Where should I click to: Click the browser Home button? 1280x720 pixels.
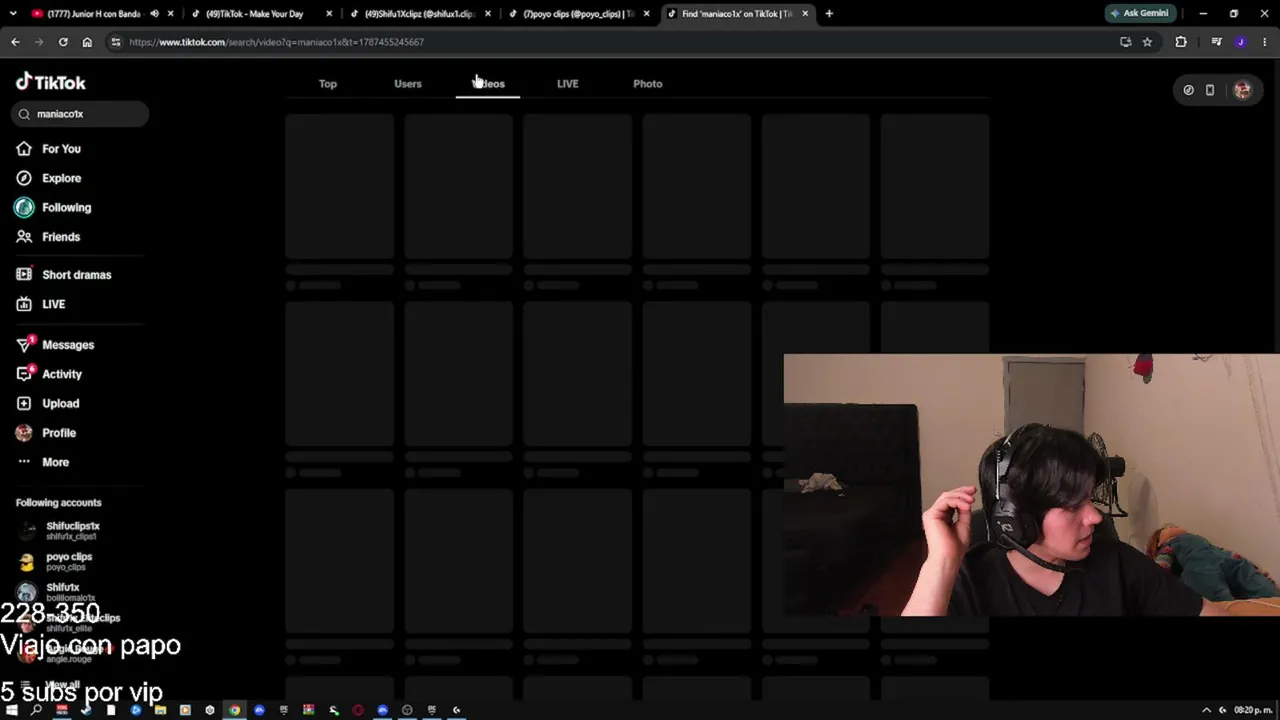[x=87, y=42]
